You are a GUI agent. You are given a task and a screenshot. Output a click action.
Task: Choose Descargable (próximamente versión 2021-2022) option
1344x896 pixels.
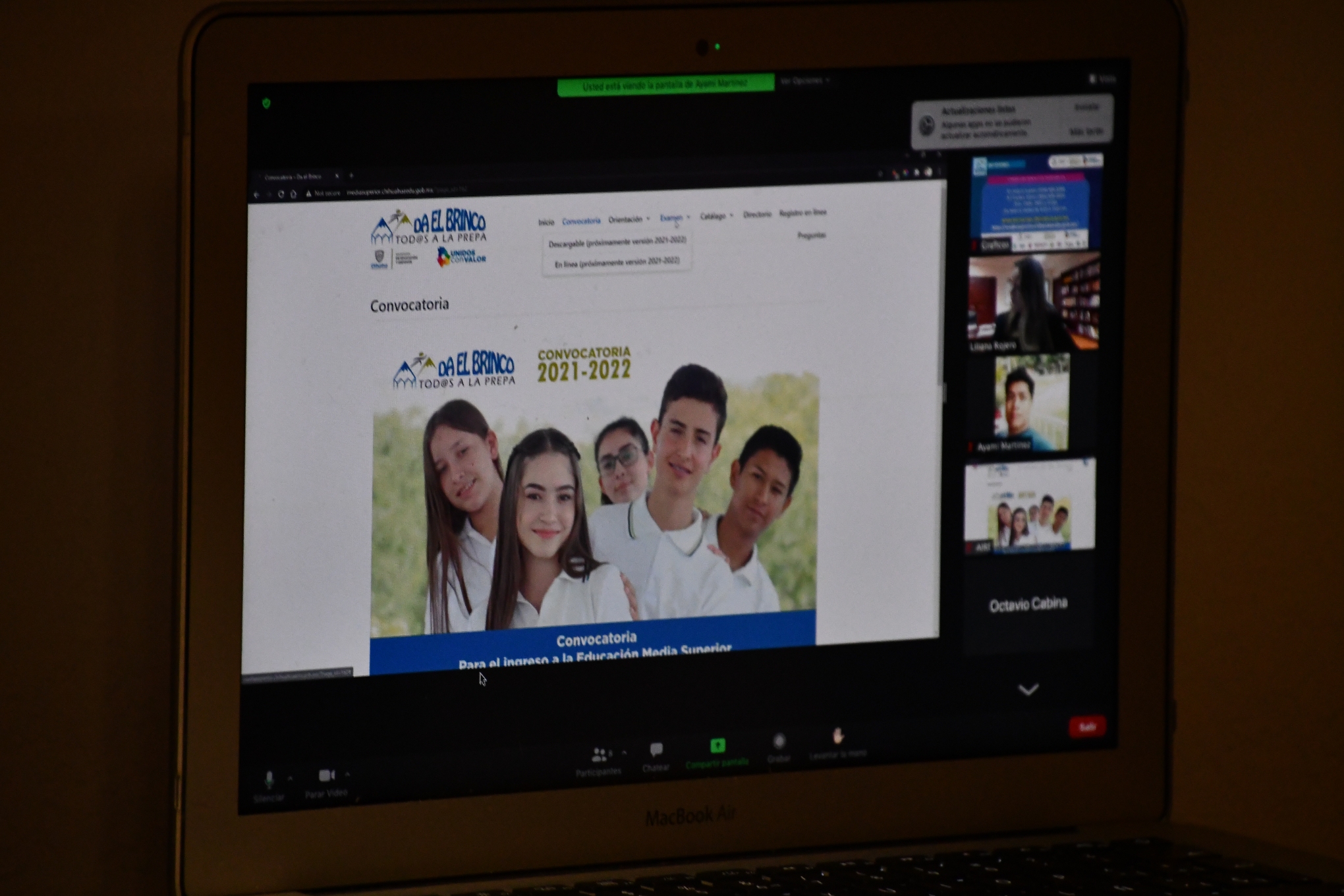[x=618, y=242]
